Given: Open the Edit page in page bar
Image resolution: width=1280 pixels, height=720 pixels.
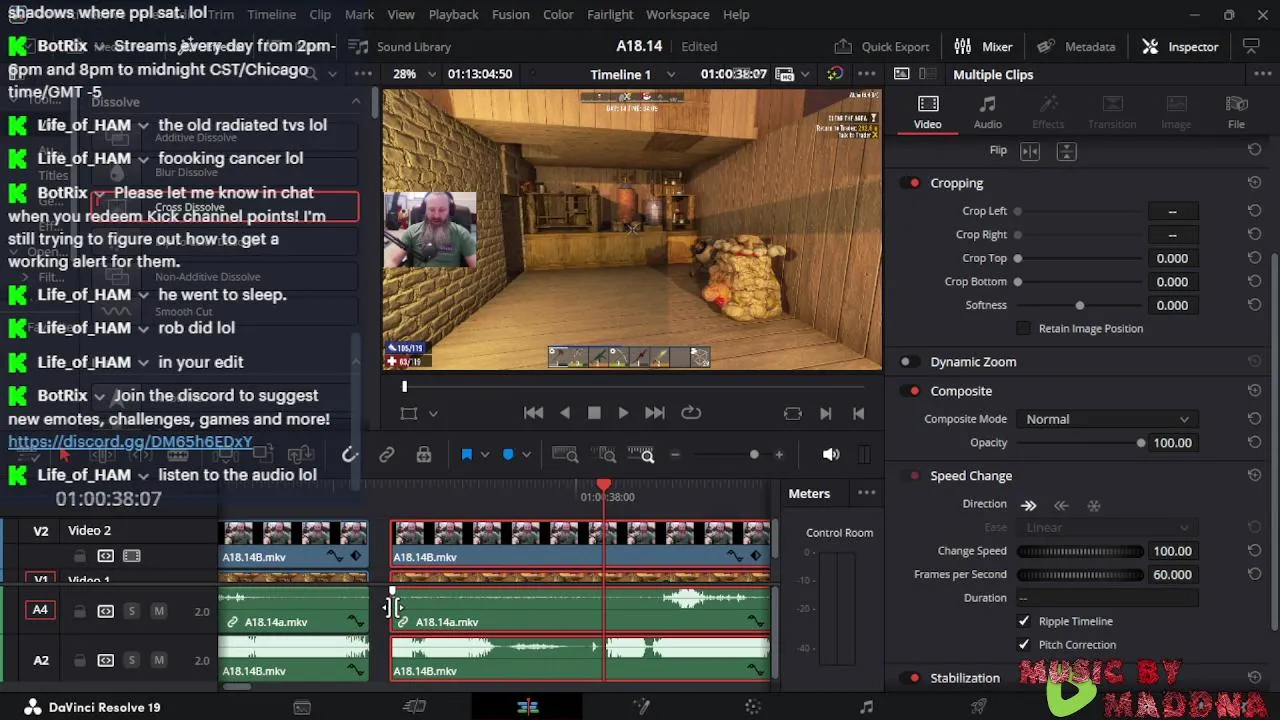Looking at the screenshot, I should pyautogui.click(x=528, y=707).
